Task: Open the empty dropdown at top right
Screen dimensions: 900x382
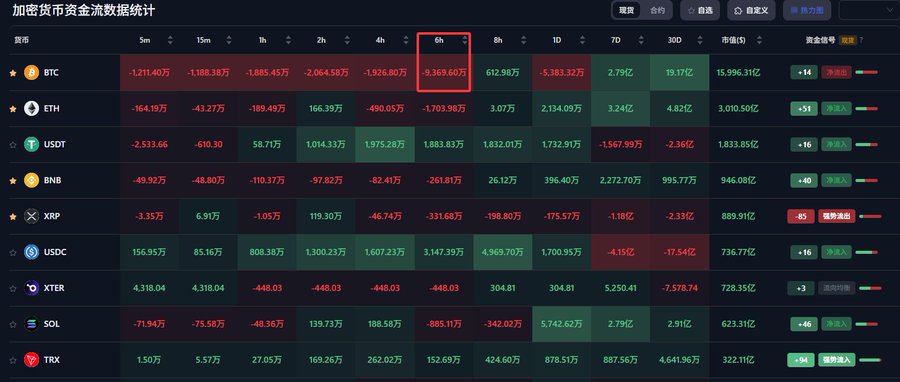Action: pyautogui.click(x=869, y=10)
